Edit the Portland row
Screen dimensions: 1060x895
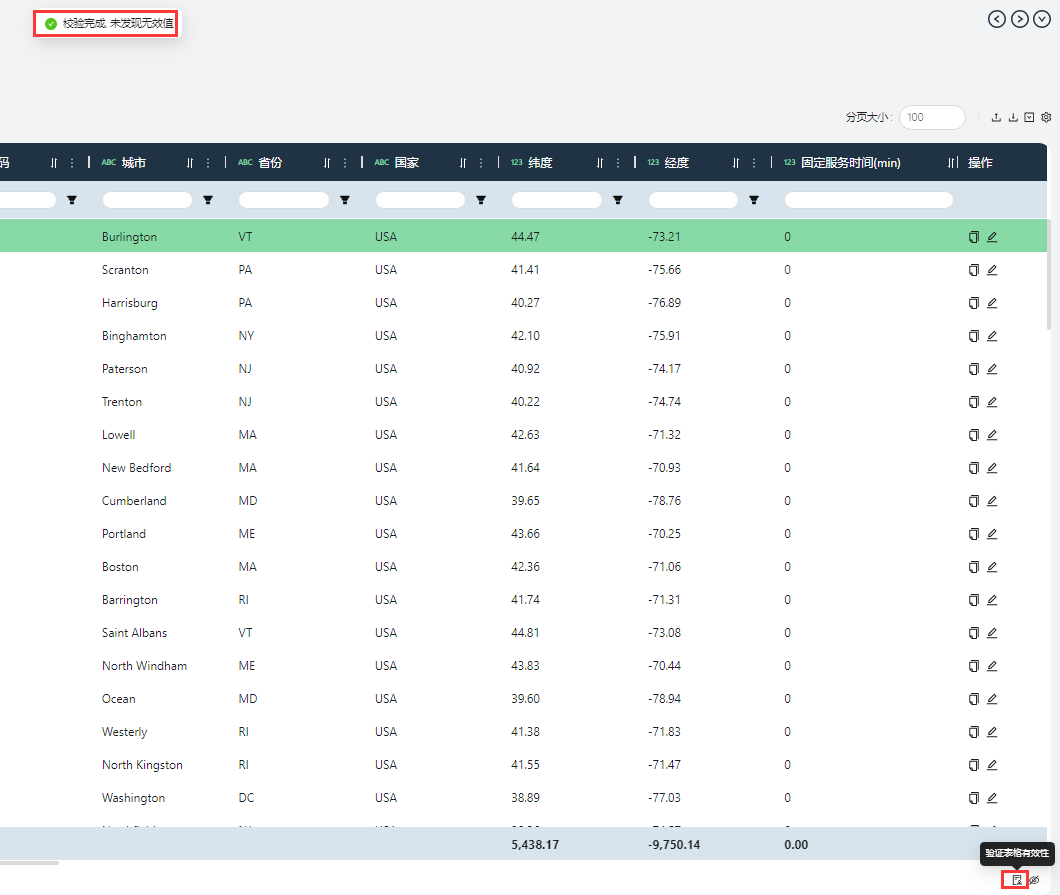pyautogui.click(x=992, y=534)
